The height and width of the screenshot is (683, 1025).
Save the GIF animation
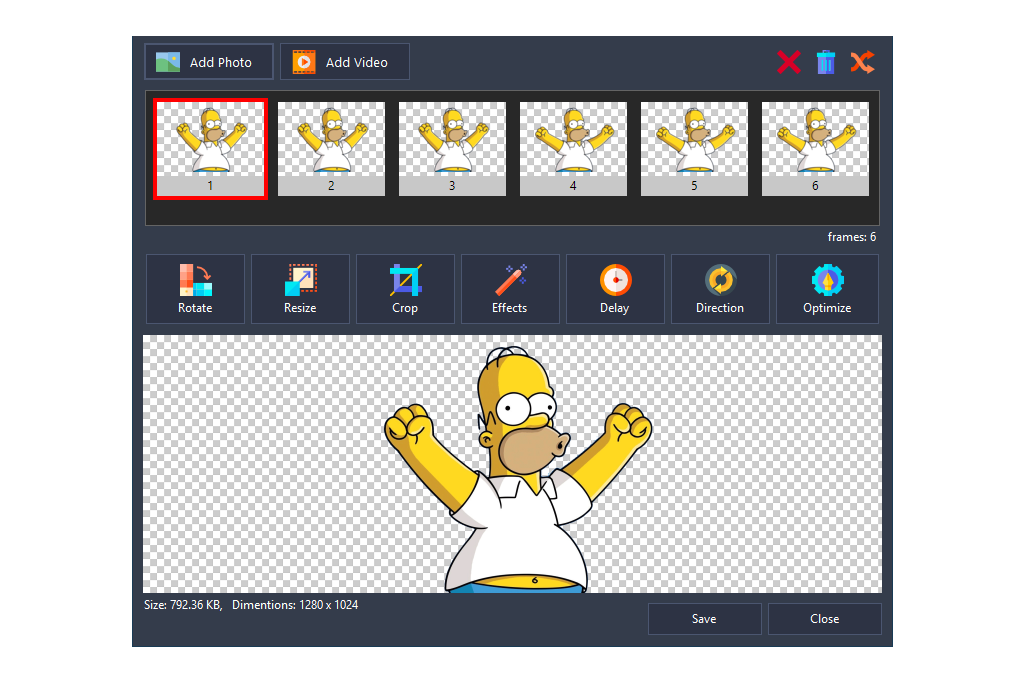point(704,618)
